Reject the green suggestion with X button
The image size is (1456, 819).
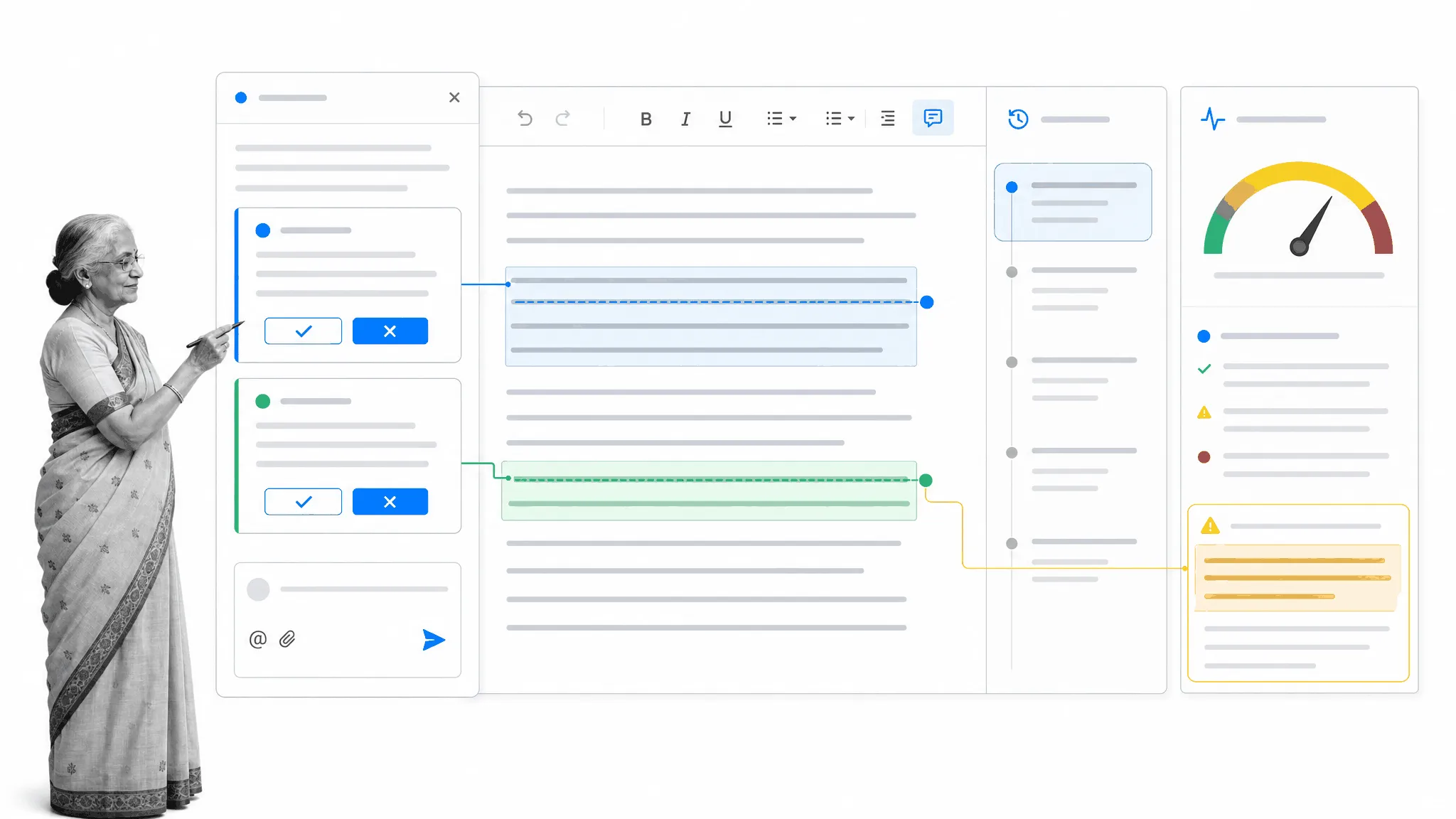(390, 502)
